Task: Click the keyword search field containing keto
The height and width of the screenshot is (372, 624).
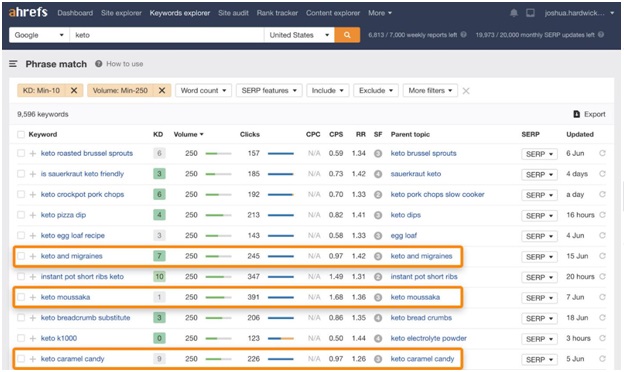Action: [167, 35]
